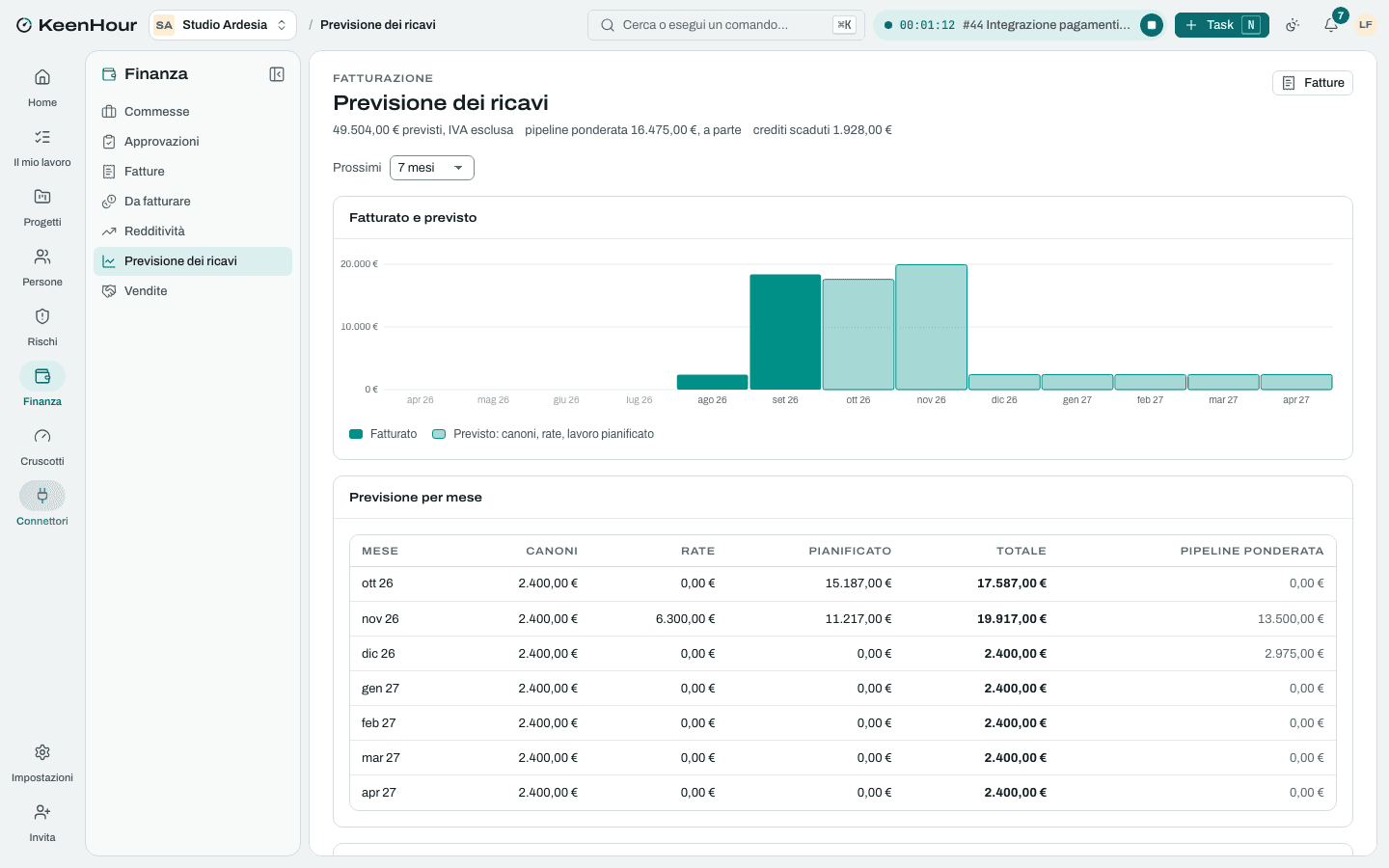Open Redditività in Finanza menu
Screen dimensions: 1389x868
point(193,231)
